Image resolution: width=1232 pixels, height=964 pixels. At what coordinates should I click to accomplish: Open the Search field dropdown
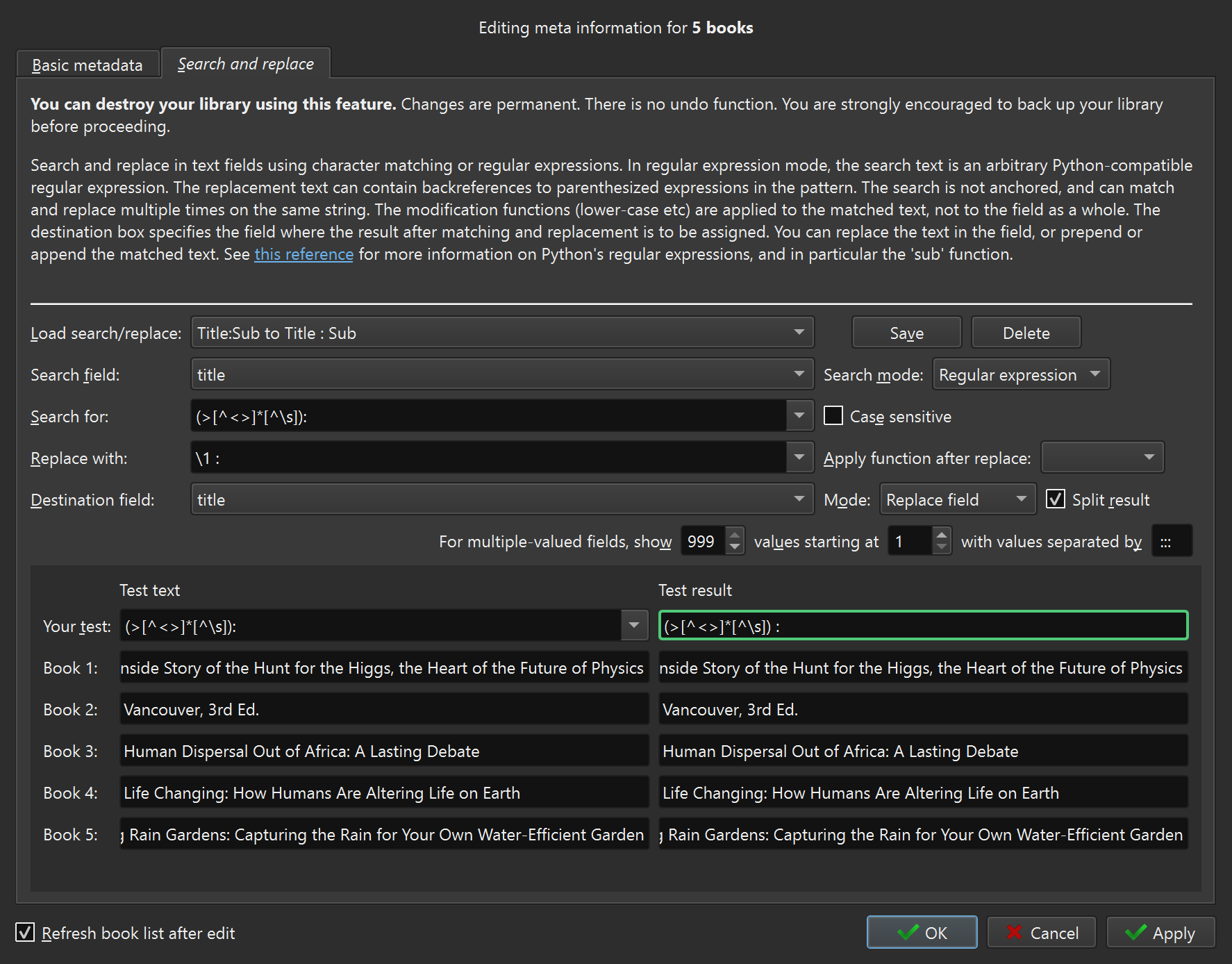coord(502,375)
